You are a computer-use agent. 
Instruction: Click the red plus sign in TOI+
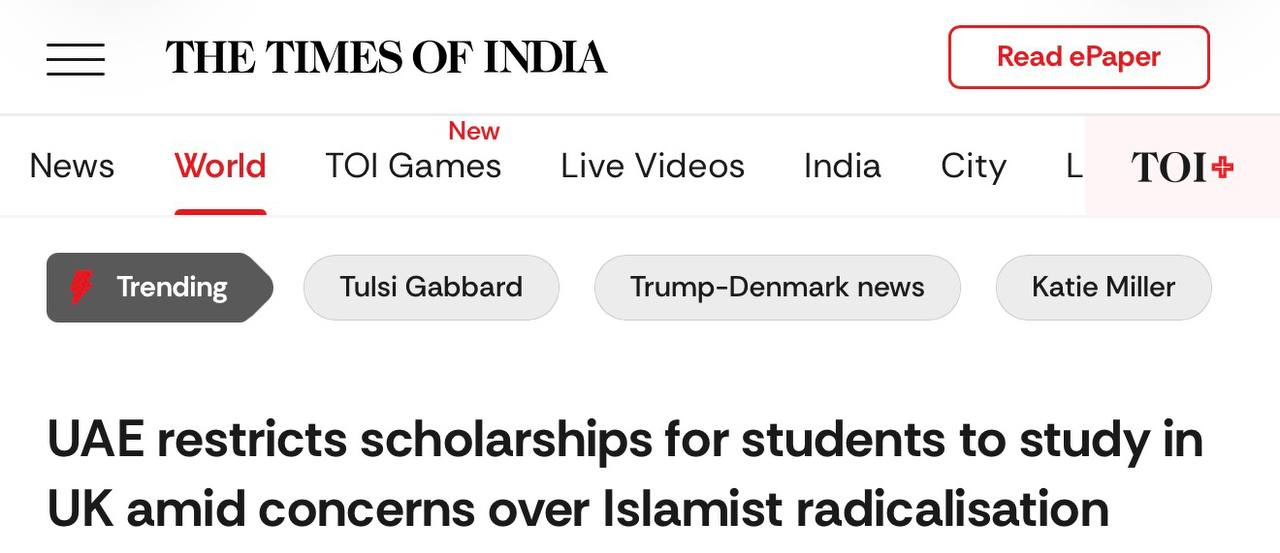pyautogui.click(x=1221, y=167)
